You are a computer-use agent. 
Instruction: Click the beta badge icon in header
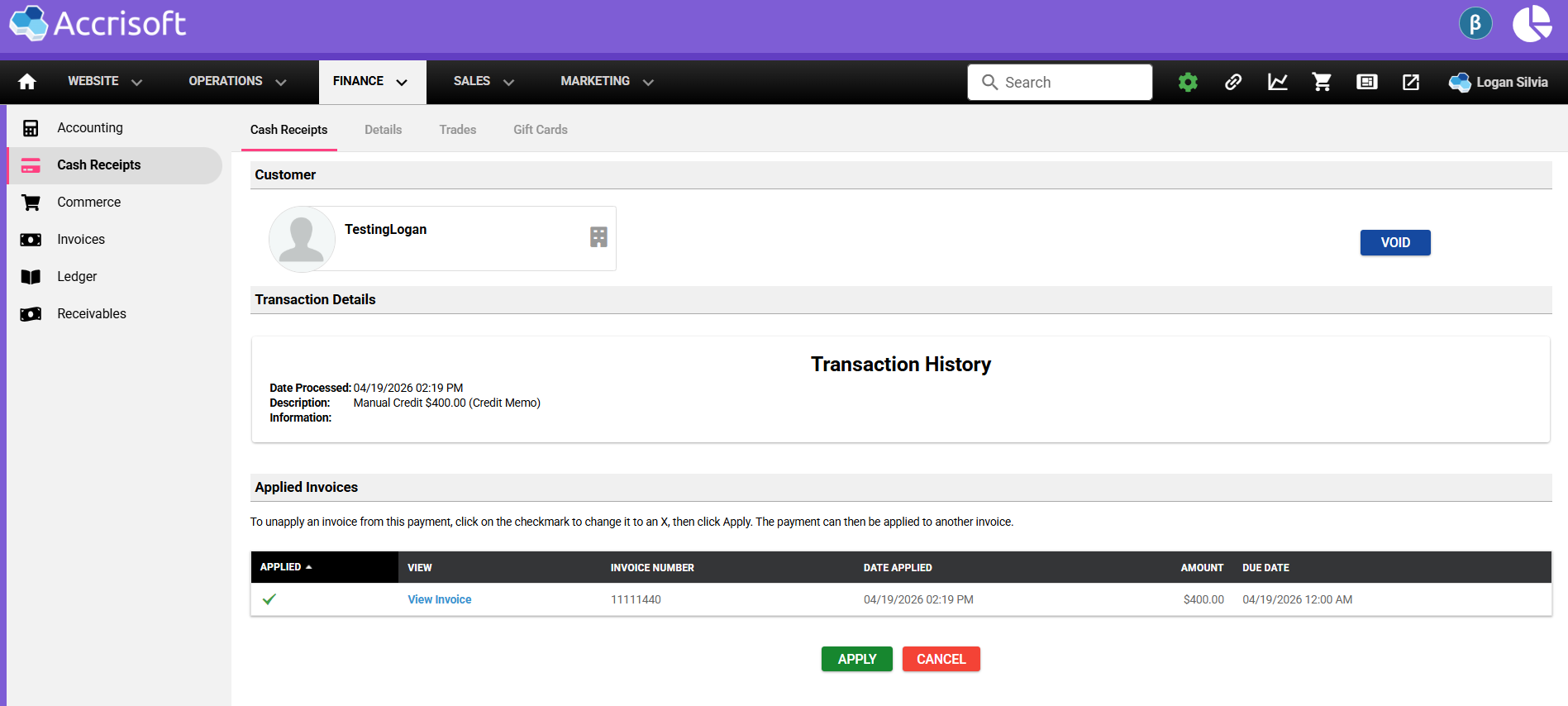[1475, 24]
